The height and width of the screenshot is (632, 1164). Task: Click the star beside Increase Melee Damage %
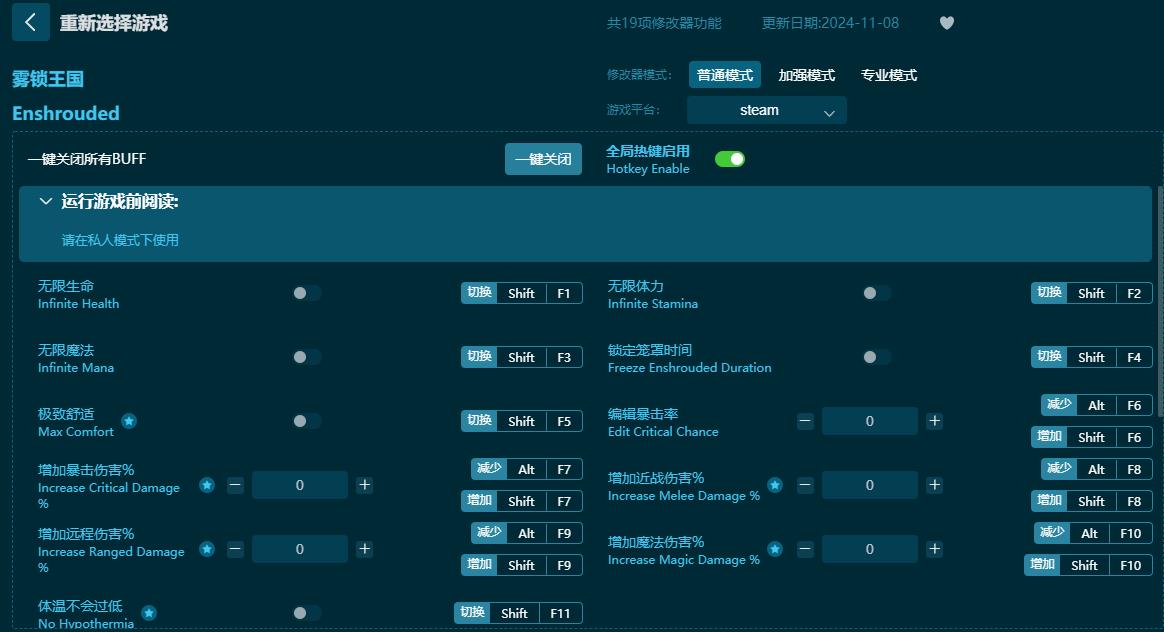tap(775, 485)
